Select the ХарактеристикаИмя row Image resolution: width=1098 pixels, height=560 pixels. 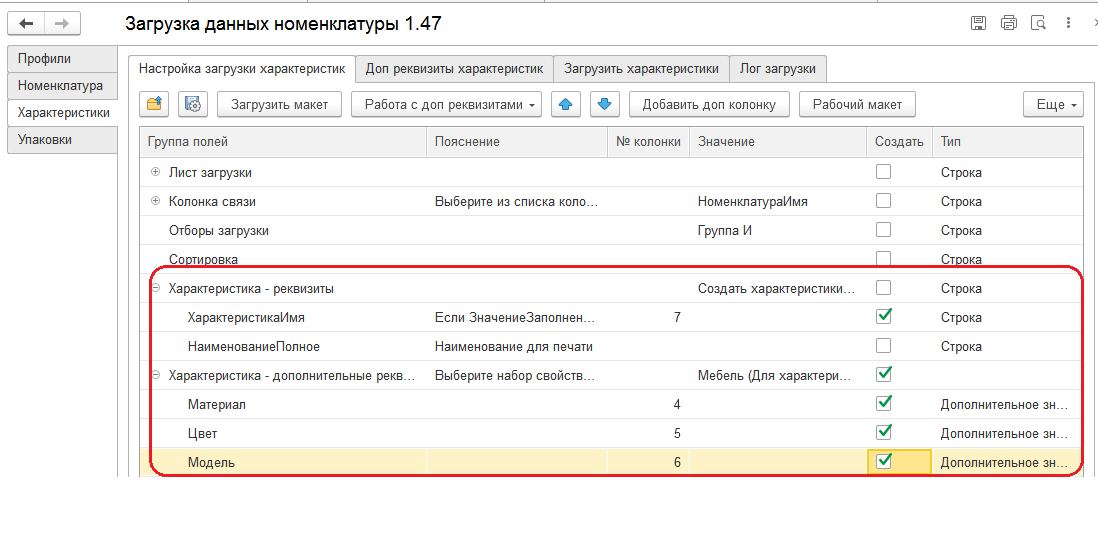[611, 317]
